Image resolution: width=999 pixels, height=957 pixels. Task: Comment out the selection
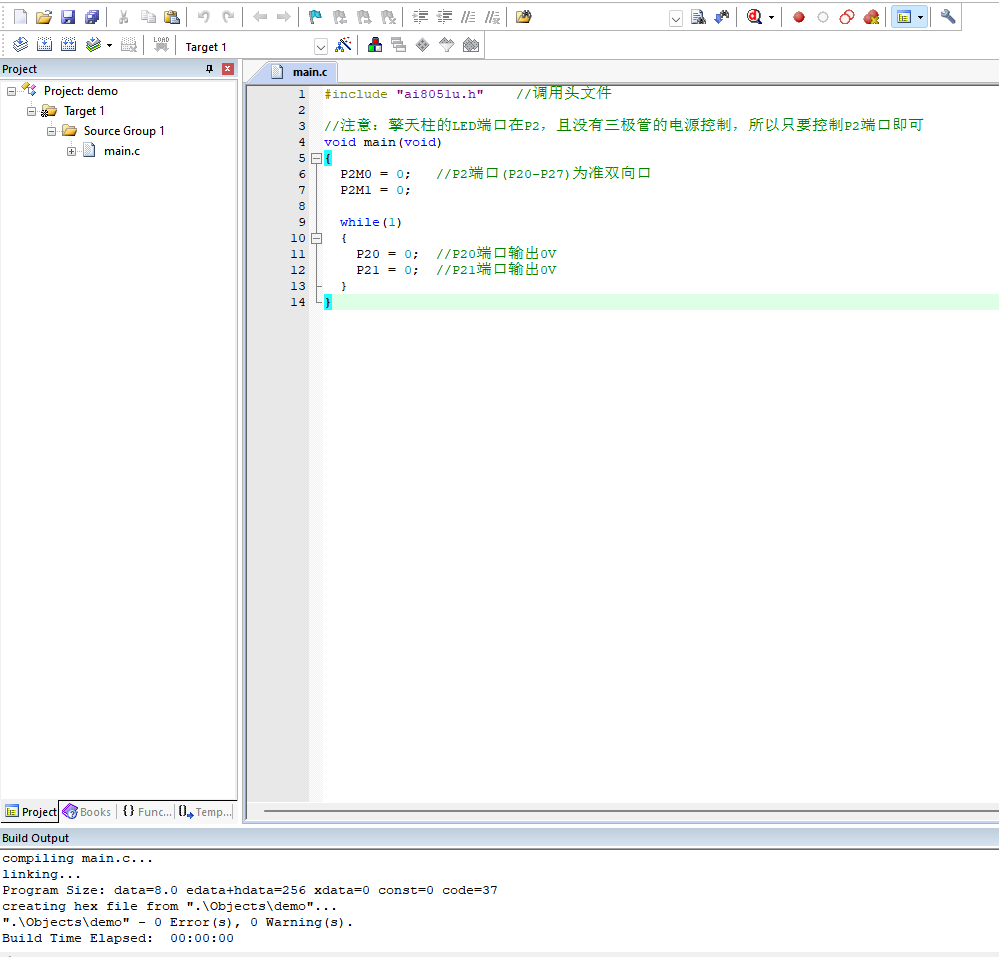click(x=468, y=17)
